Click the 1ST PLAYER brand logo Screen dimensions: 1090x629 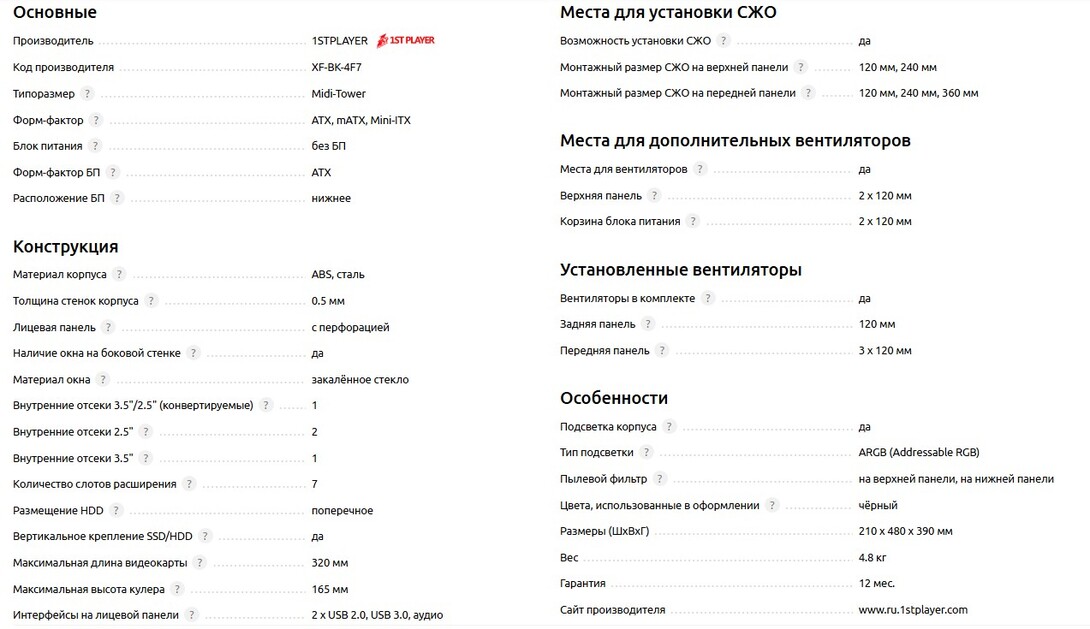(405, 41)
